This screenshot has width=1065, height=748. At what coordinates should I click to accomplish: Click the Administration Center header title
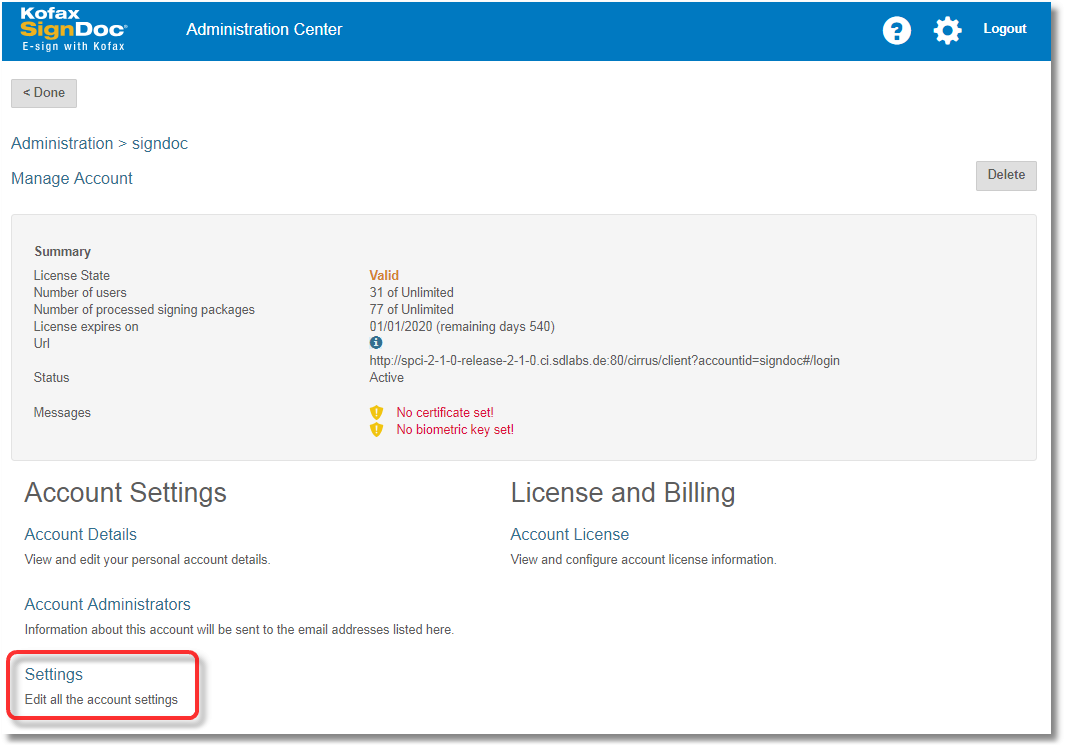point(264,30)
